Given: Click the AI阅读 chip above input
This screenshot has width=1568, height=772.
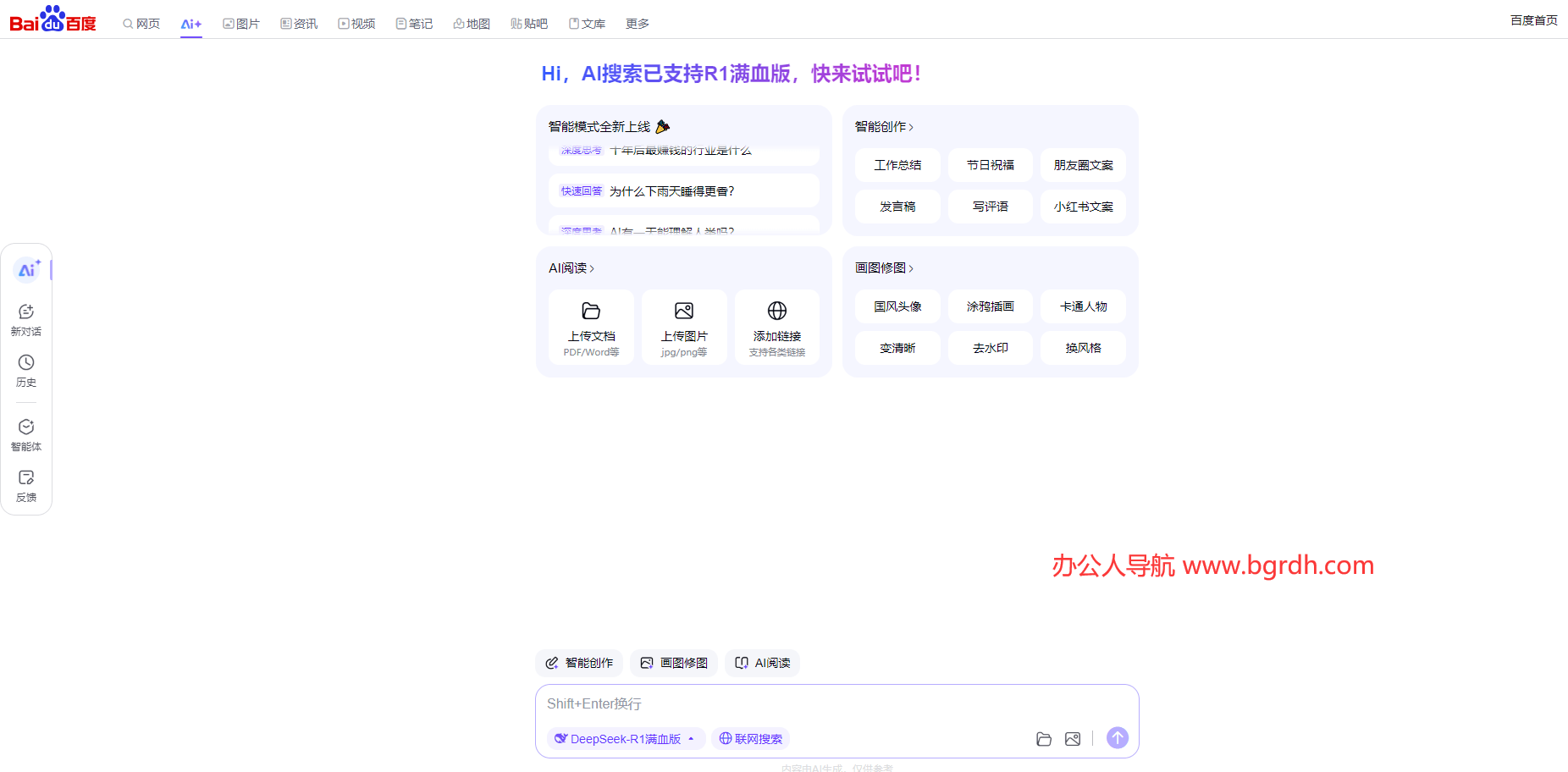Looking at the screenshot, I should [x=762, y=663].
